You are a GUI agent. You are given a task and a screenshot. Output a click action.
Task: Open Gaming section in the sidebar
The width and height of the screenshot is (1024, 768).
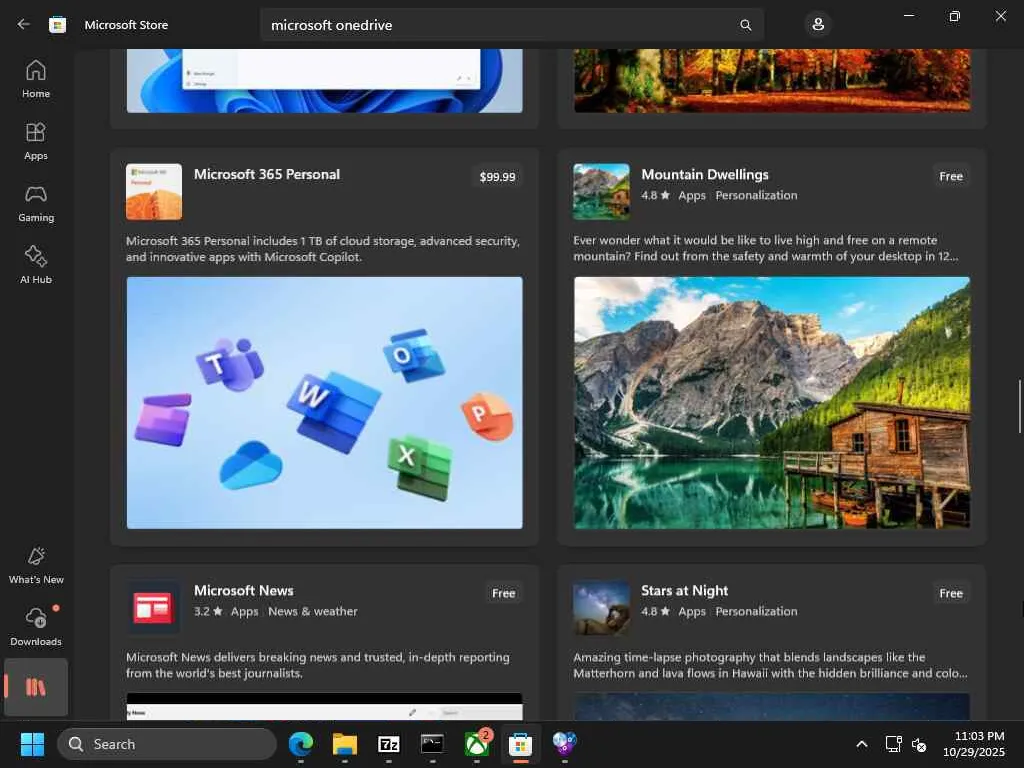click(36, 203)
